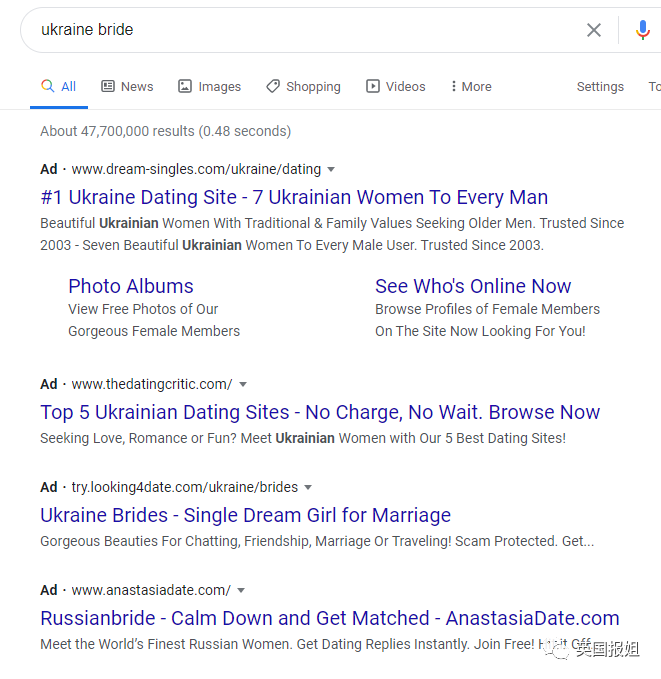
Task: Switch to the News tab
Action: pos(127,87)
